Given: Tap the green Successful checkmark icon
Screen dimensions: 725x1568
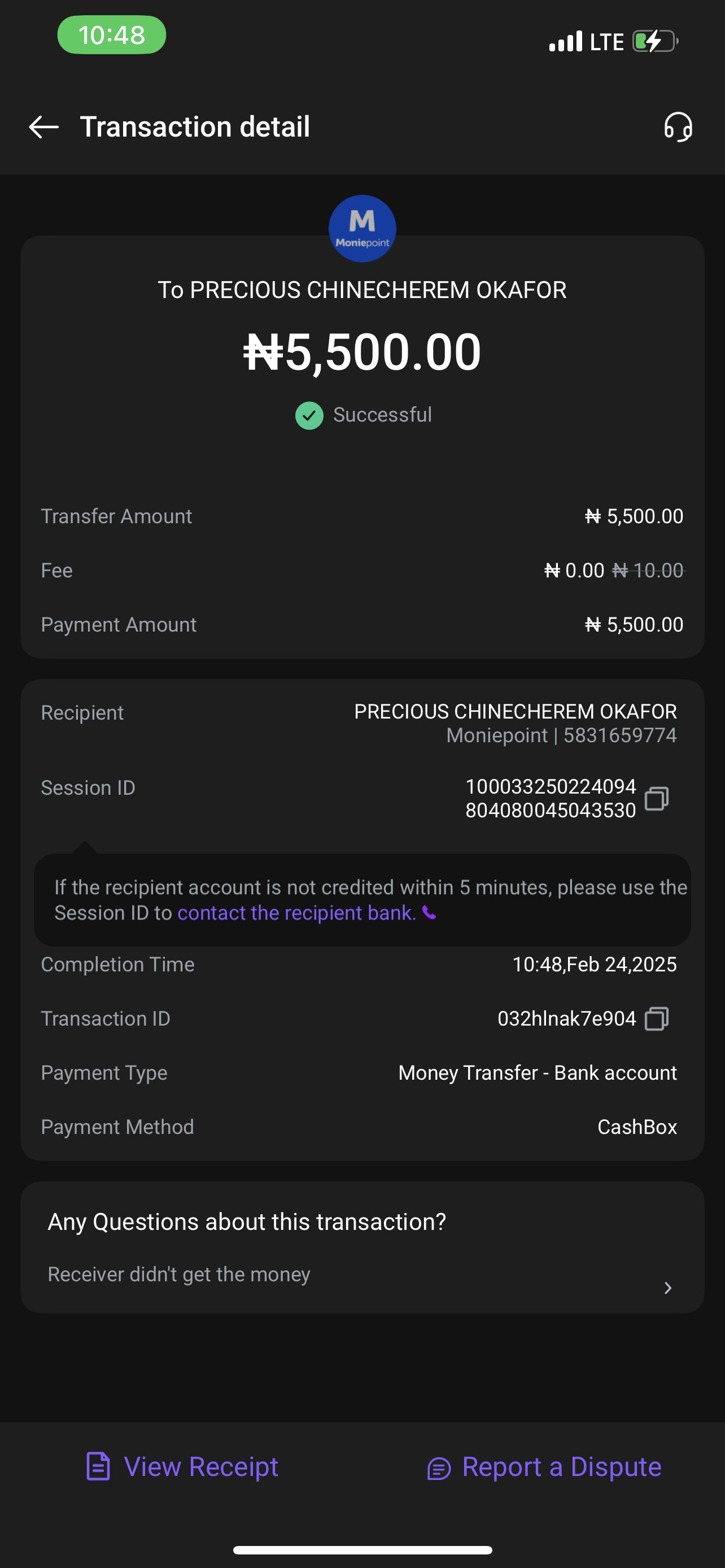Looking at the screenshot, I should (309, 416).
